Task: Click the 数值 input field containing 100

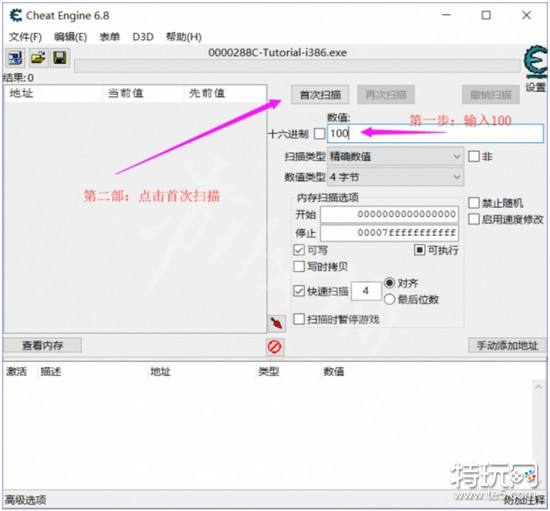Action: pos(435,133)
